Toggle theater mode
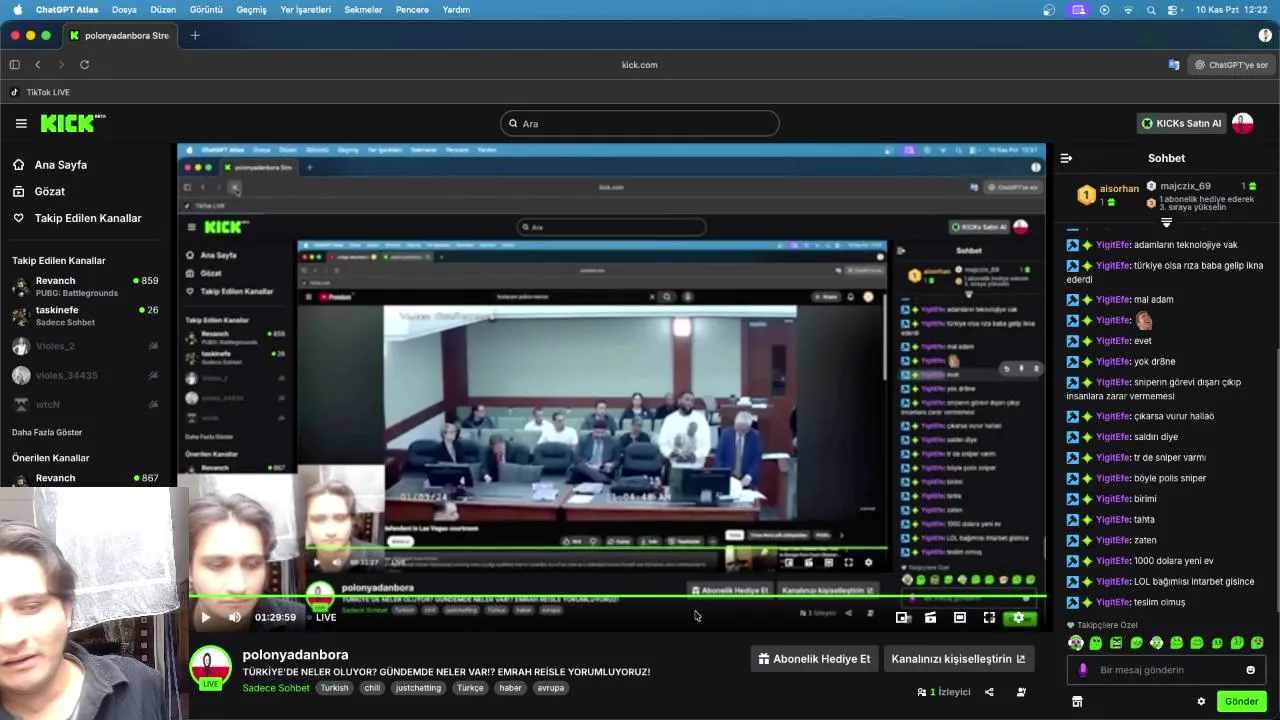 959,617
